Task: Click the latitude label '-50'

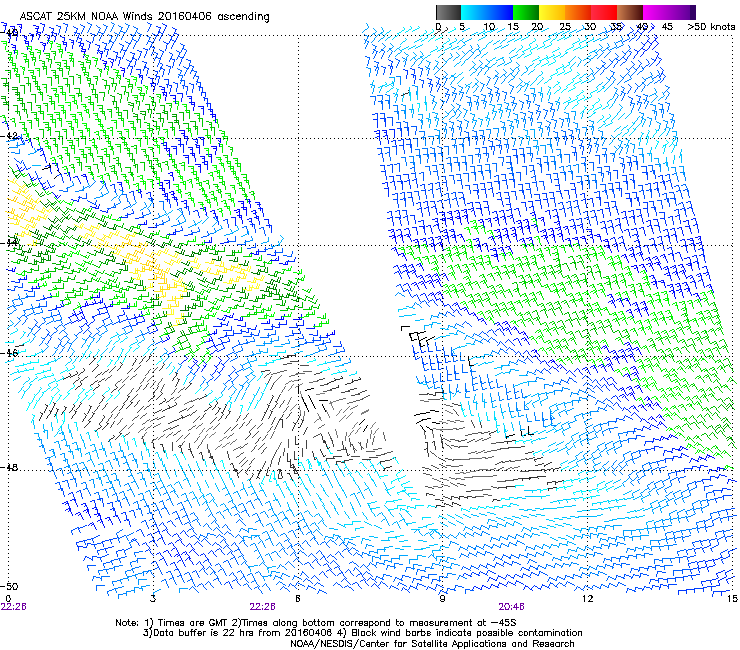Action: [10, 586]
